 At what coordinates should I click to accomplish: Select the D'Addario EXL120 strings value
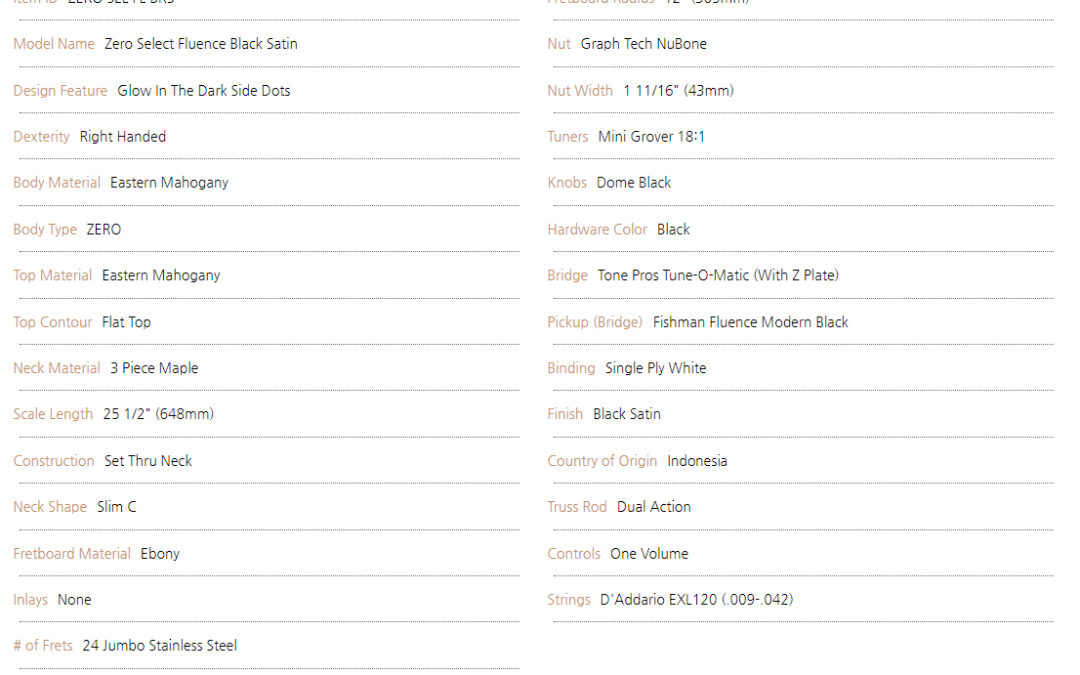tap(697, 600)
